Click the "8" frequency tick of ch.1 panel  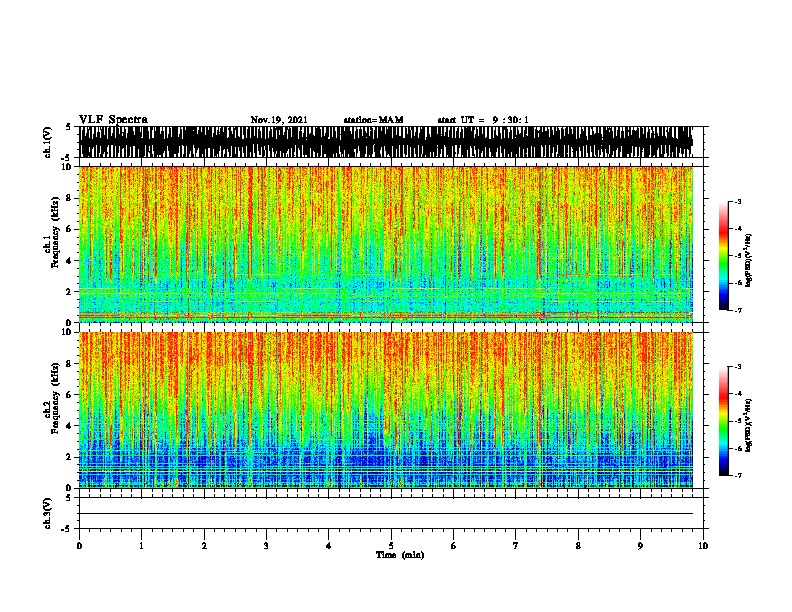coord(69,198)
